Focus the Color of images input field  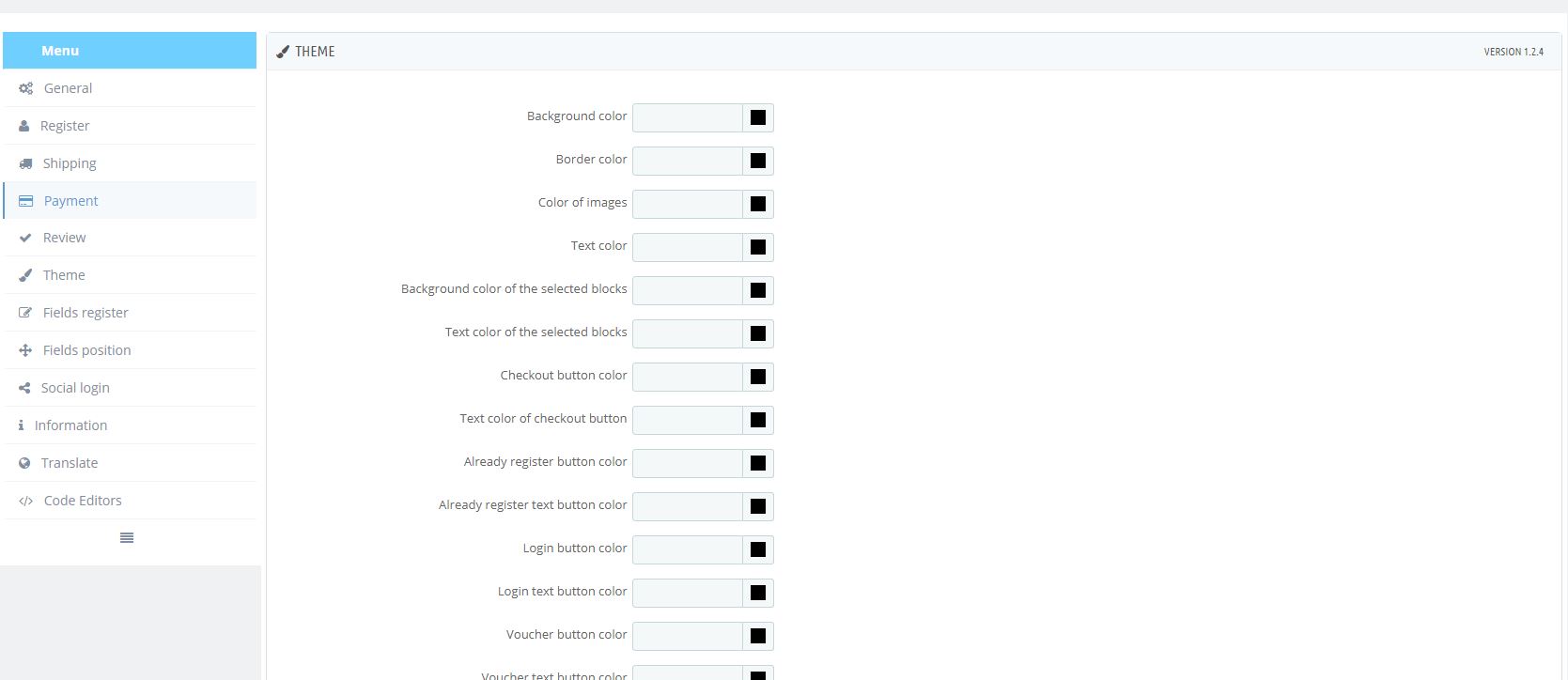[687, 204]
